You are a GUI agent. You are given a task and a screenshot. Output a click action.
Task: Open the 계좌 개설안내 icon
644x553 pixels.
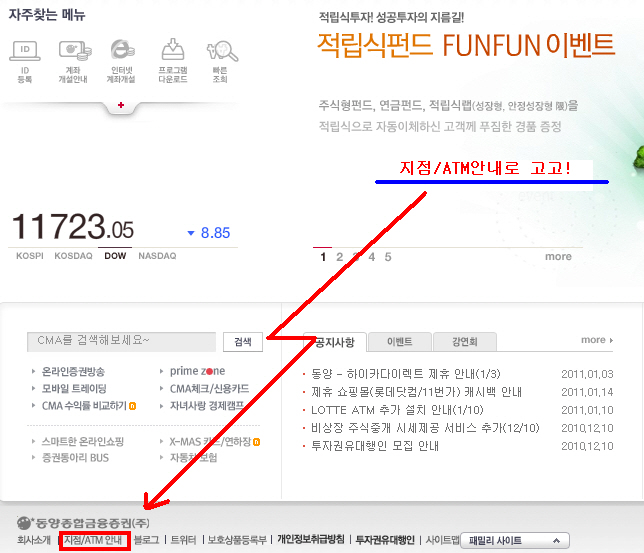pos(74,62)
